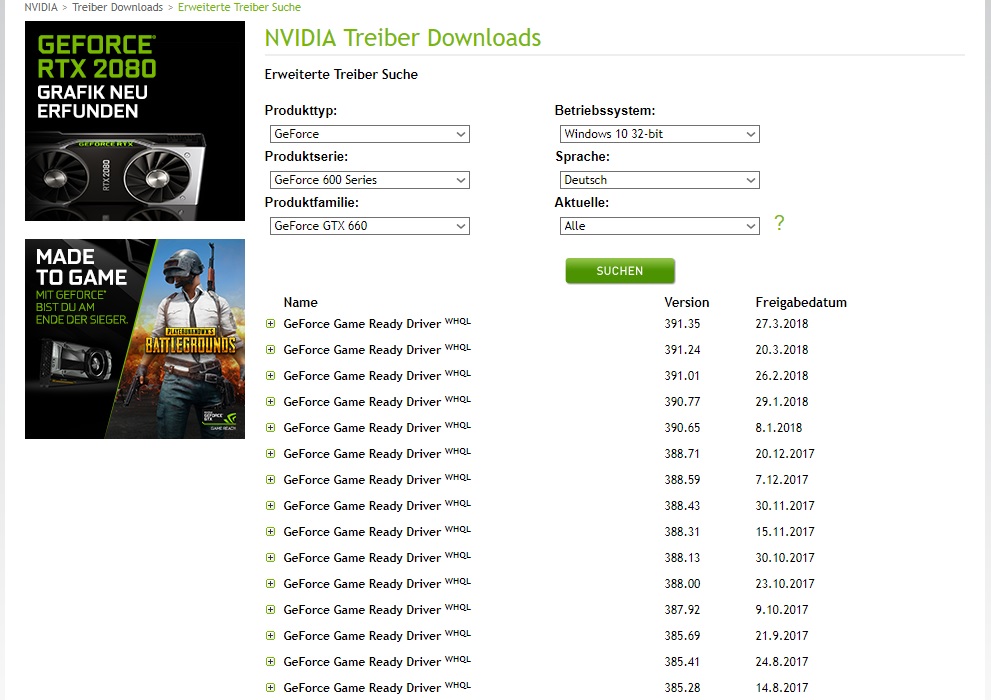Open the Made to Game Battlegrounds banner
Screen dimensions: 991x700
pos(135,339)
